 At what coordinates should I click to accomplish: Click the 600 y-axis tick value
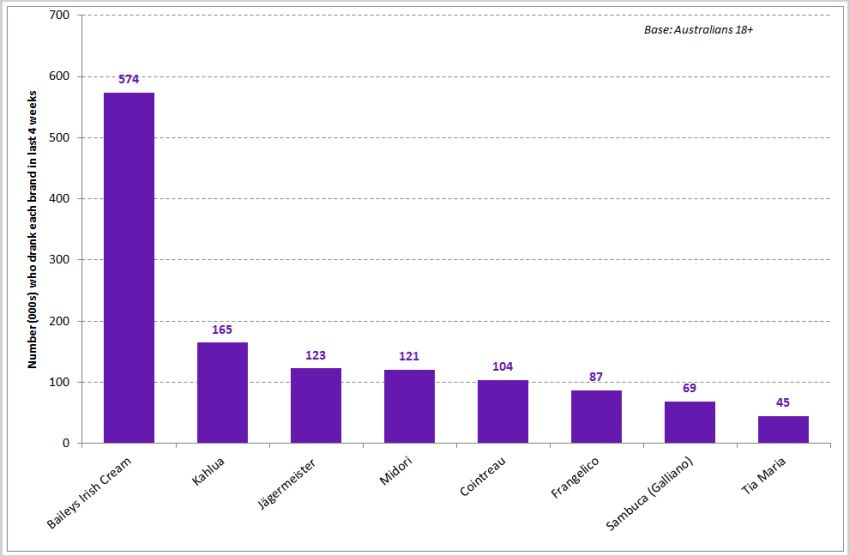pos(60,76)
